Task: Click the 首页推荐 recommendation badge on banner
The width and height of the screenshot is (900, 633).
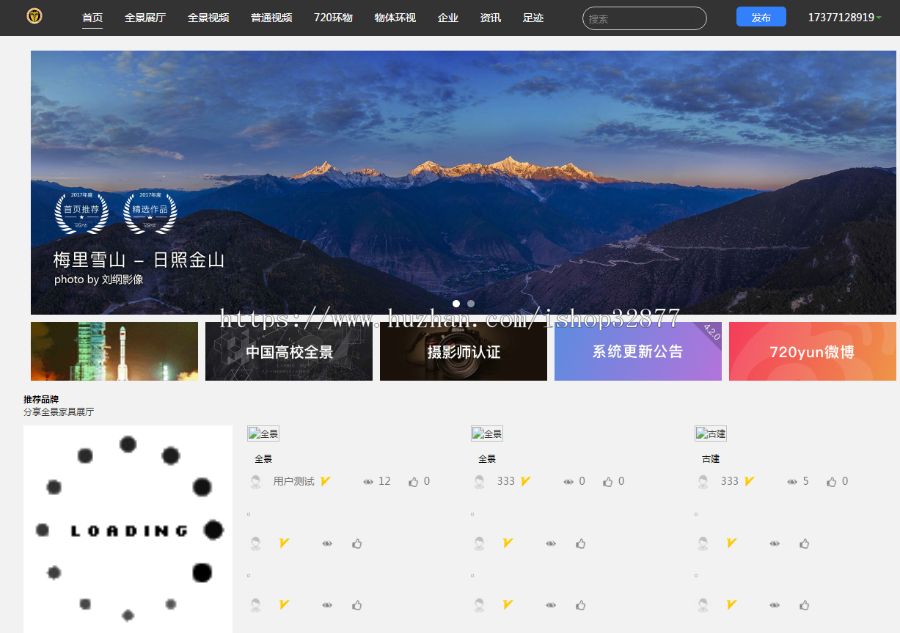Action: click(81, 212)
